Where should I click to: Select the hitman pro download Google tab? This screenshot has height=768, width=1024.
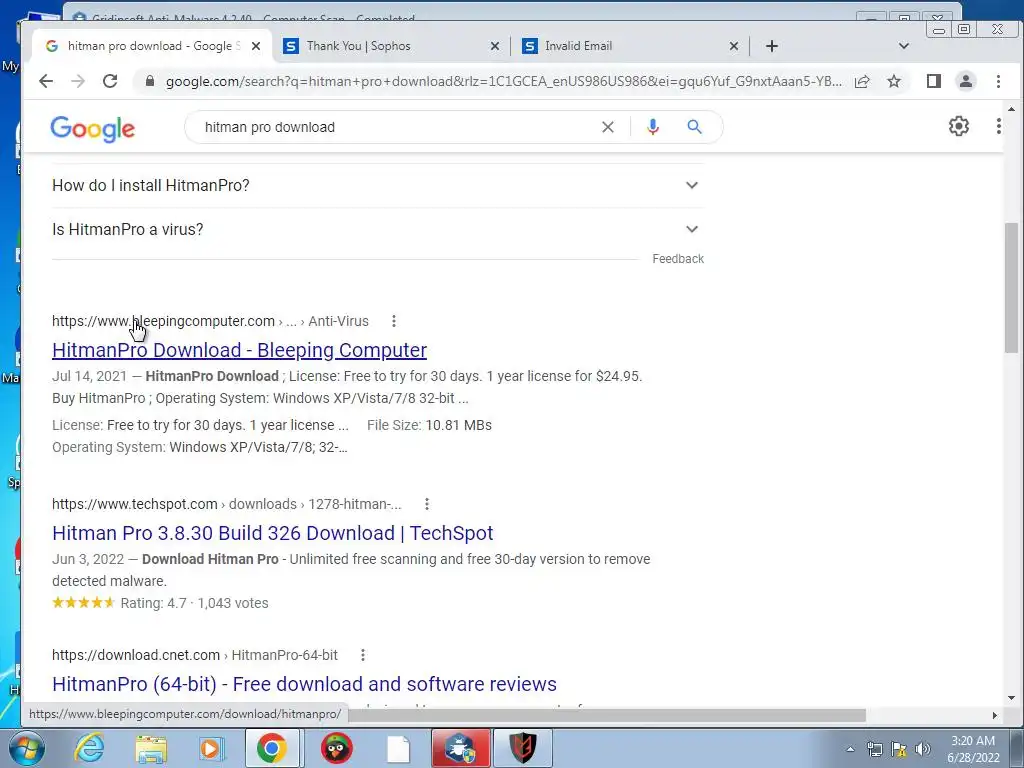point(152,46)
